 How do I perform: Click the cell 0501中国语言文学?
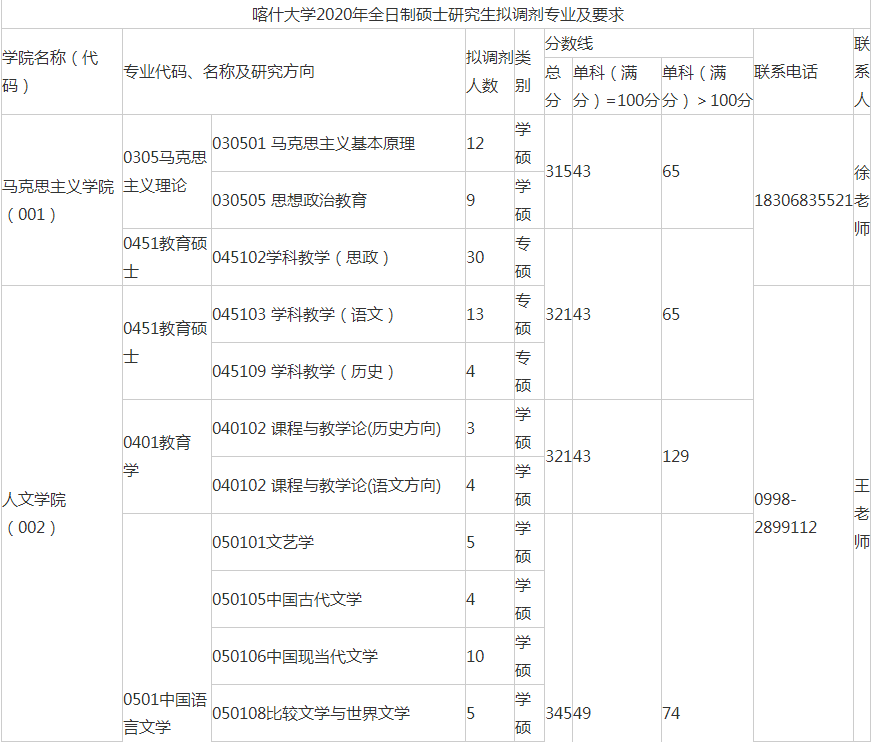(165, 713)
